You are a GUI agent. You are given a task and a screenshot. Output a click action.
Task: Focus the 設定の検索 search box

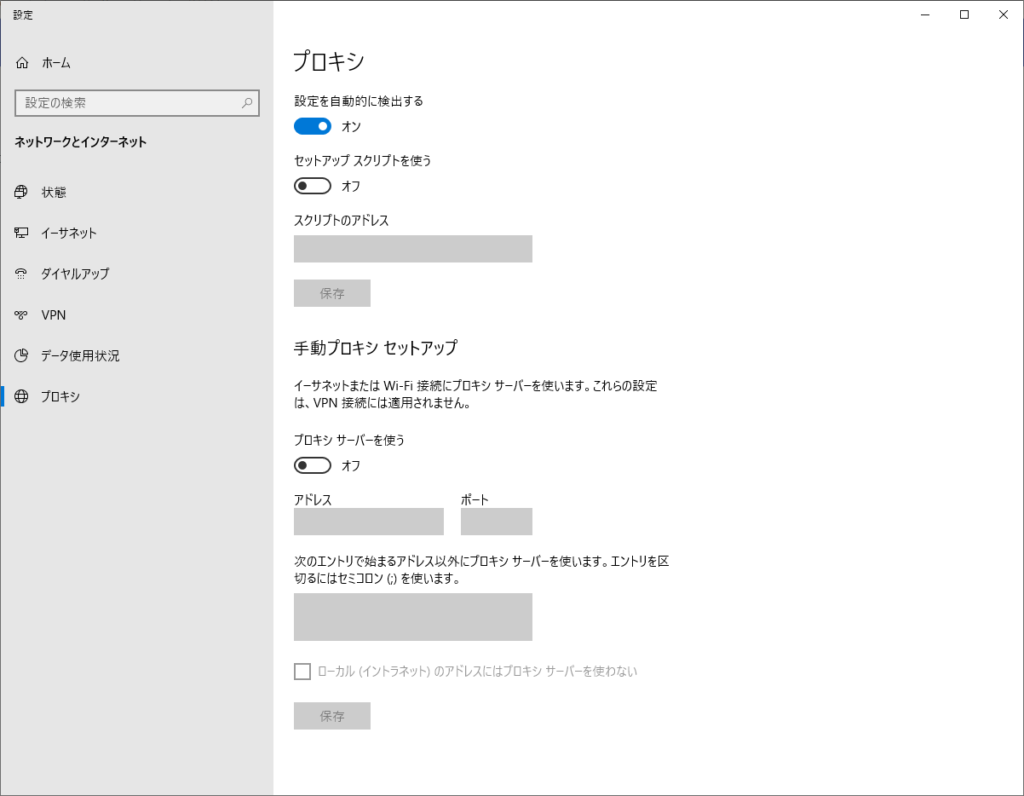point(136,103)
